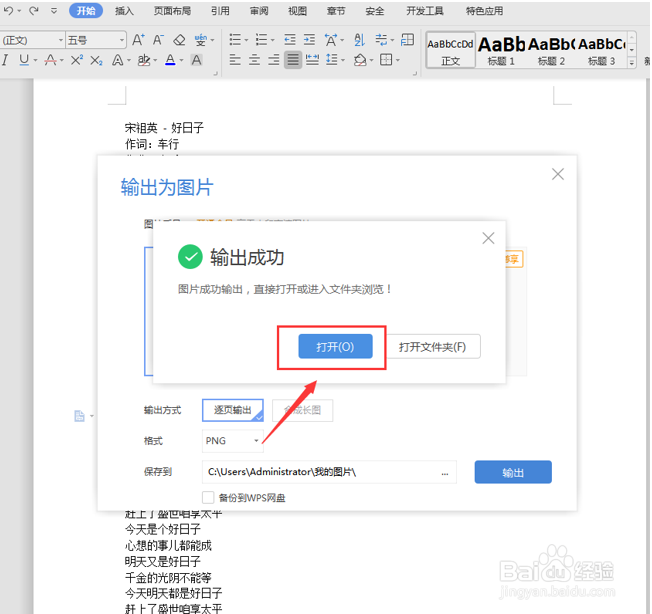Open the borders dropdown arrow
The image size is (652, 614).
(398, 61)
